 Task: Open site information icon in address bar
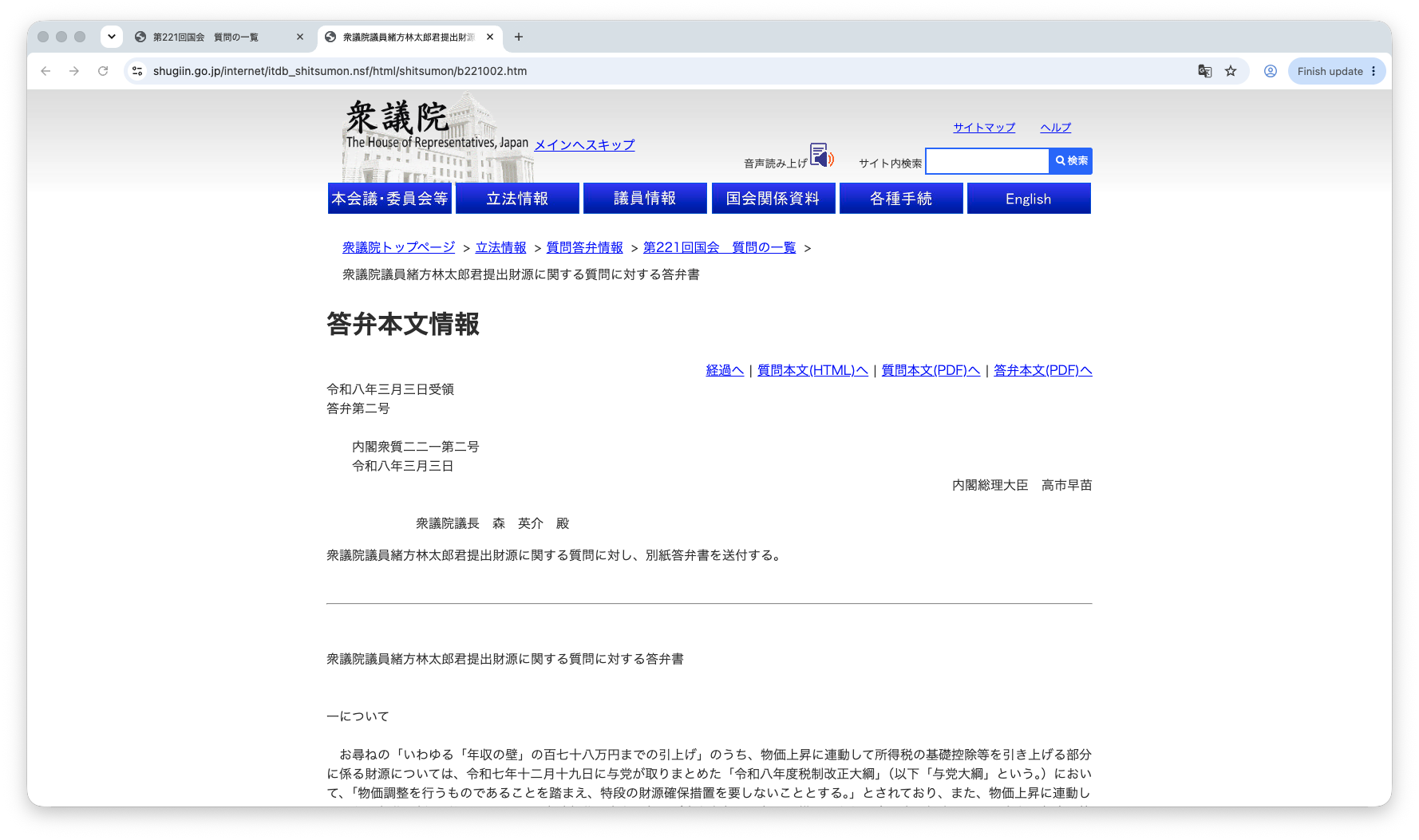click(x=137, y=71)
